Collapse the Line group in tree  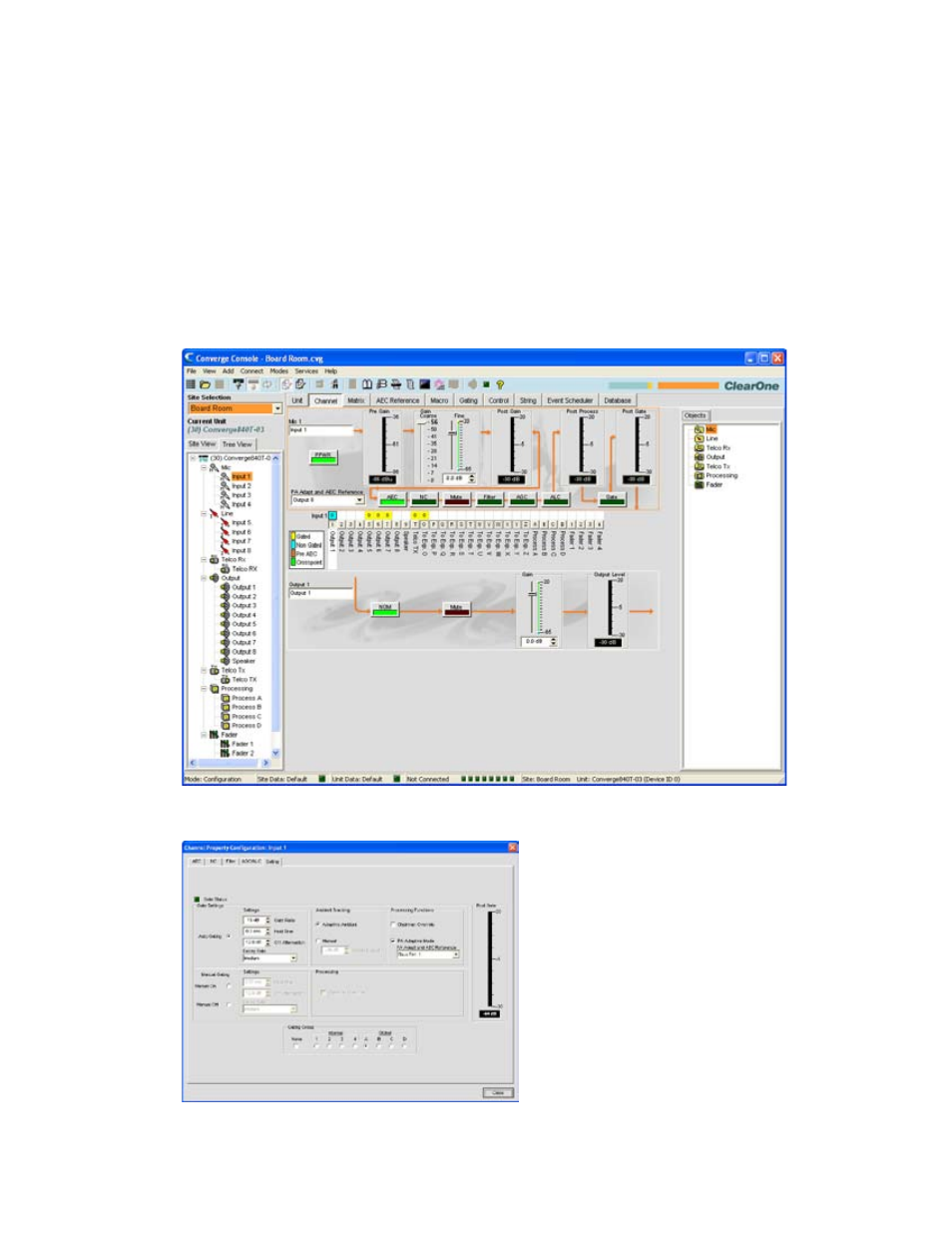coord(204,513)
